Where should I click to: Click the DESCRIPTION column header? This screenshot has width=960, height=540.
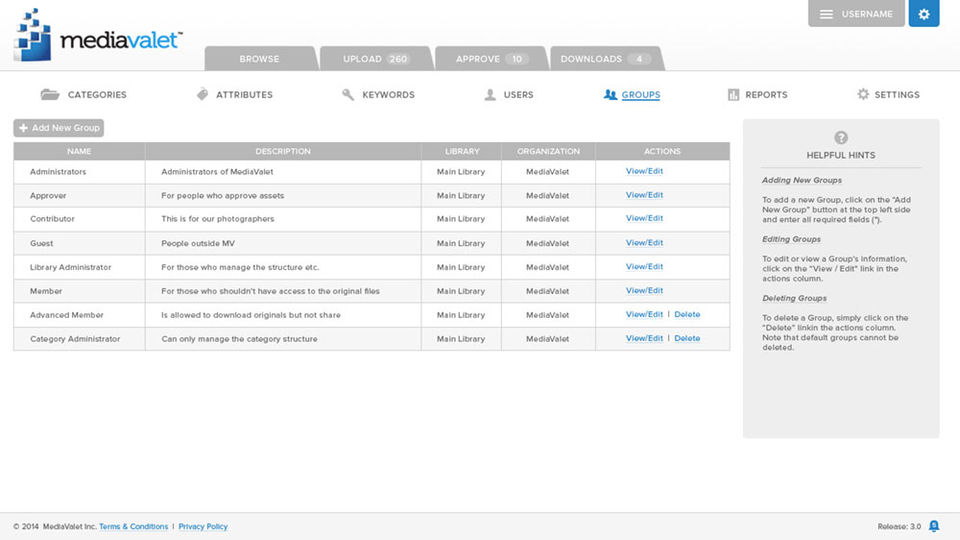(283, 151)
